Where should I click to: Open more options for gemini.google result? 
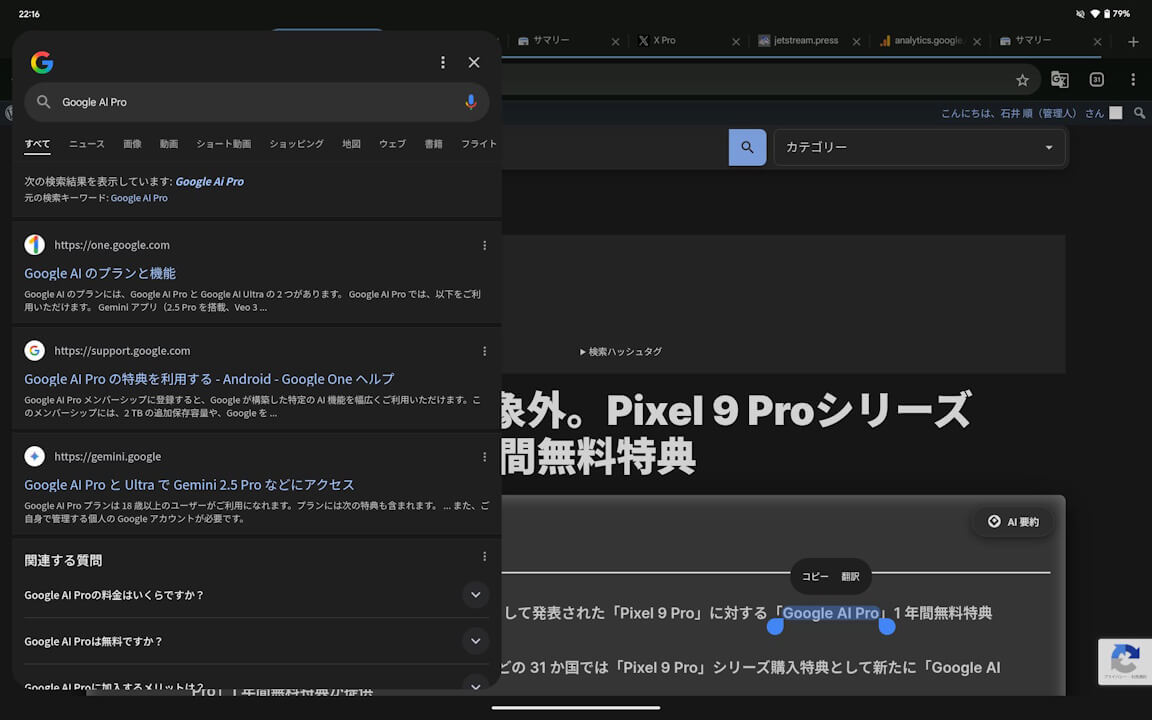tap(484, 457)
